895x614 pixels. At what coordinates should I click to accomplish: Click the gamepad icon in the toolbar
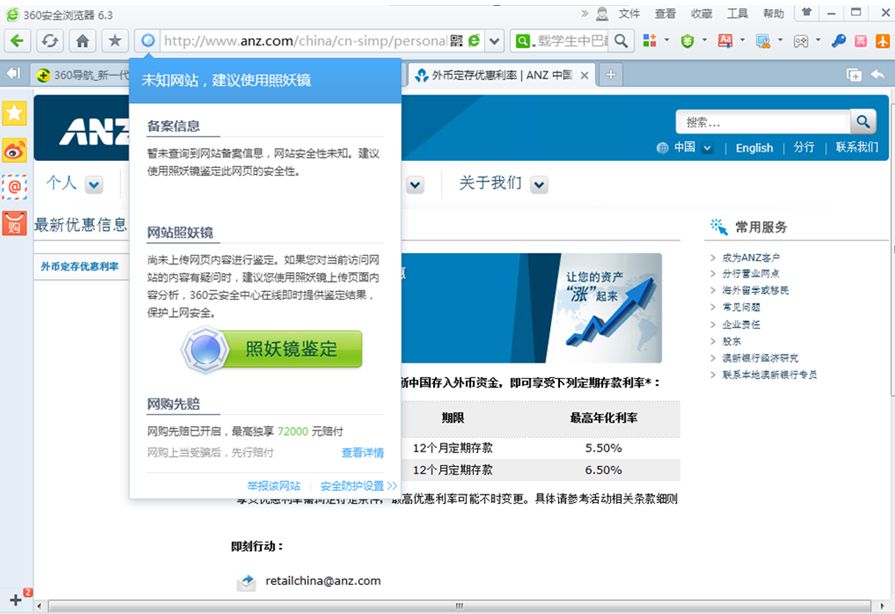[801, 41]
